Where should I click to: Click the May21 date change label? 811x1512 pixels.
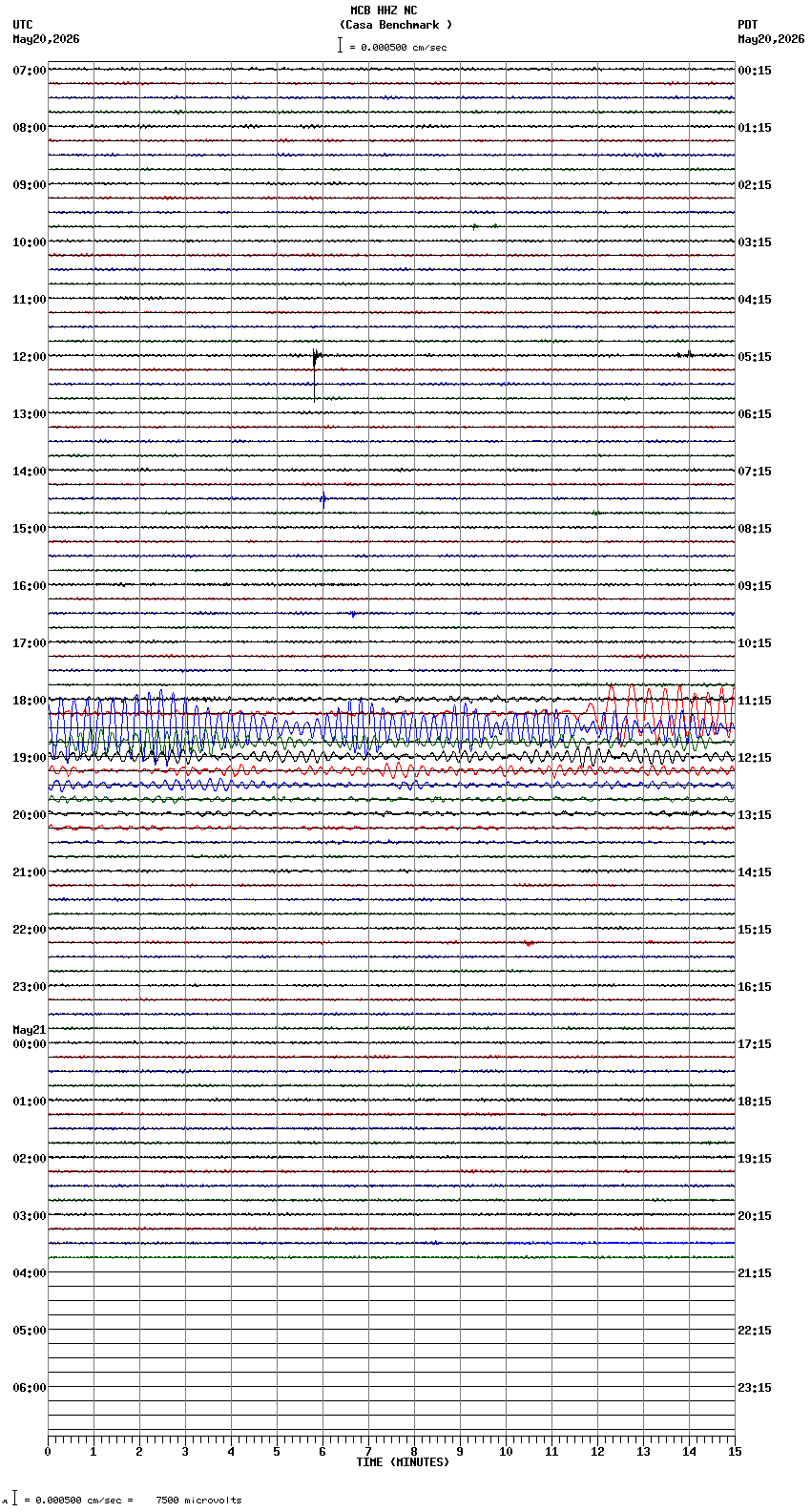click(30, 1030)
